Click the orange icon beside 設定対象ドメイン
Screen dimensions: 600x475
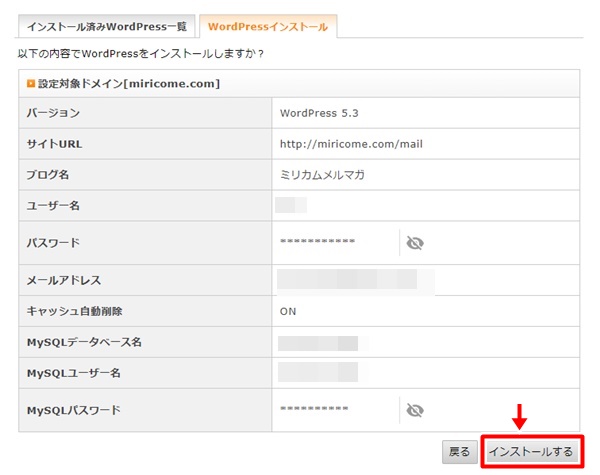click(31, 83)
